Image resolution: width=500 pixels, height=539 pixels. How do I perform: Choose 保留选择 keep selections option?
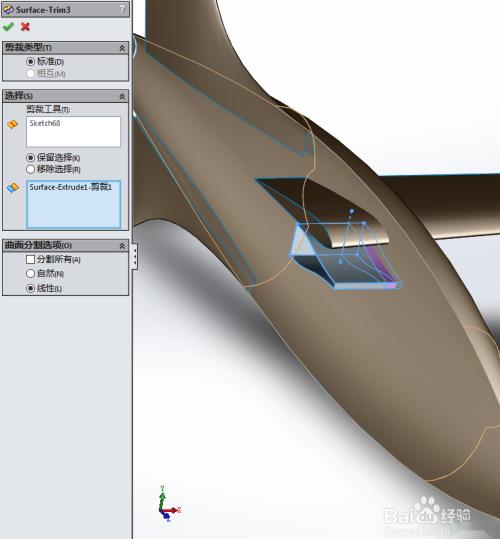point(31,157)
